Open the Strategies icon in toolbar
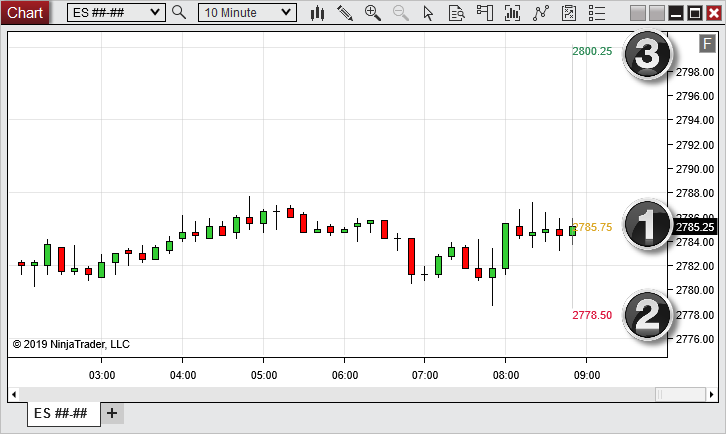The width and height of the screenshot is (726, 434). (x=541, y=13)
